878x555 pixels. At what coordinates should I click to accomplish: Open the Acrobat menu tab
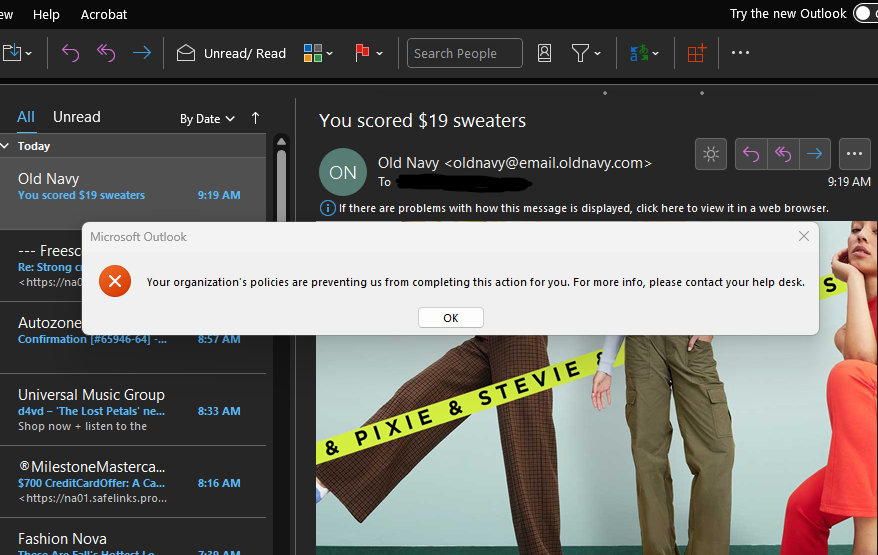coord(104,14)
